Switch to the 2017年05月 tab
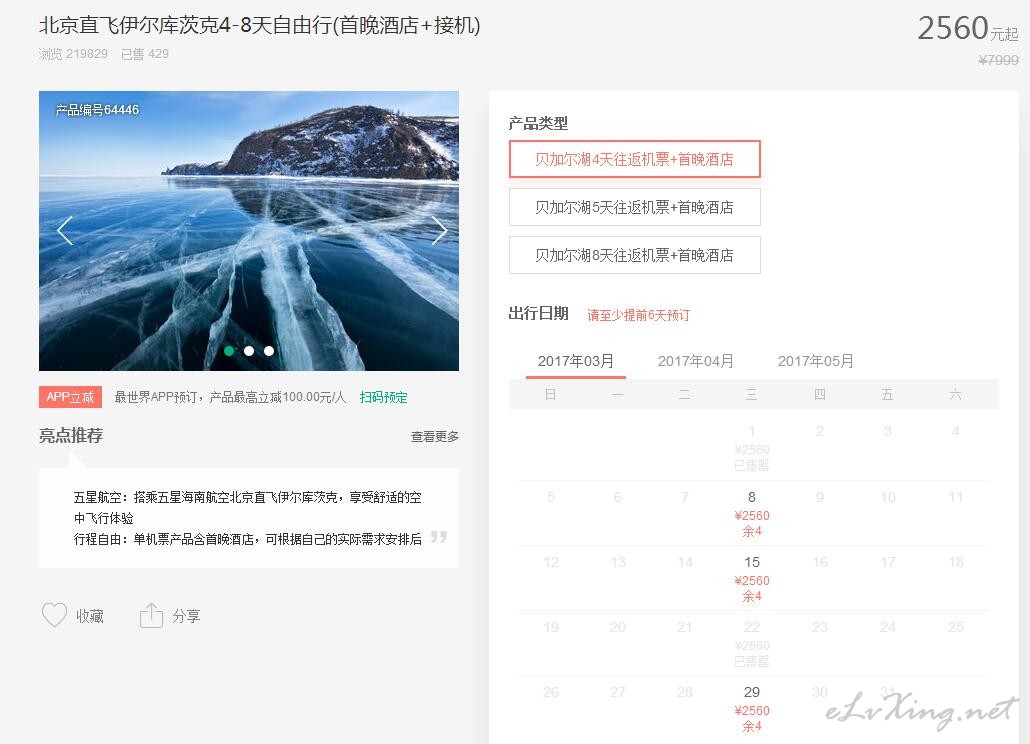Image resolution: width=1030 pixels, height=744 pixels. [x=816, y=361]
